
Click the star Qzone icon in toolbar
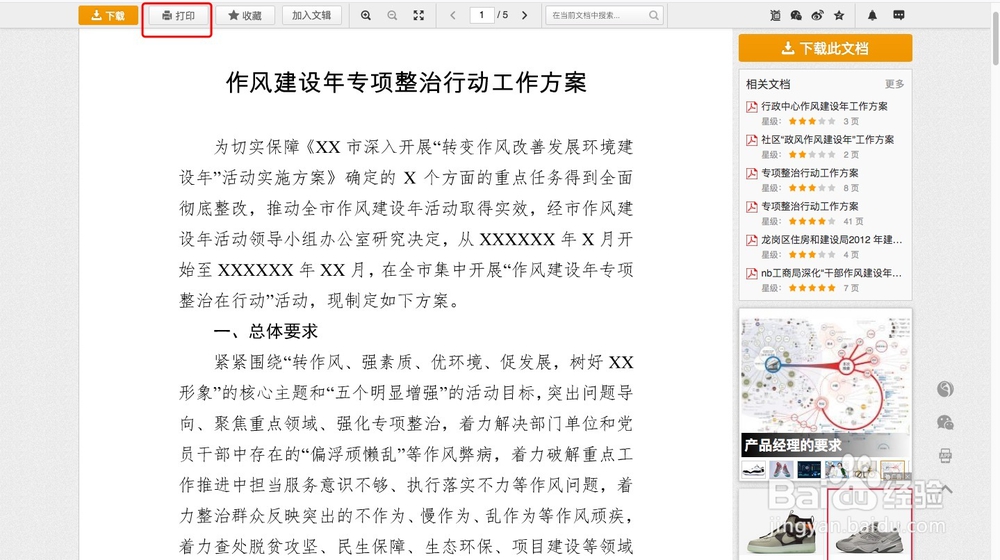[839, 15]
